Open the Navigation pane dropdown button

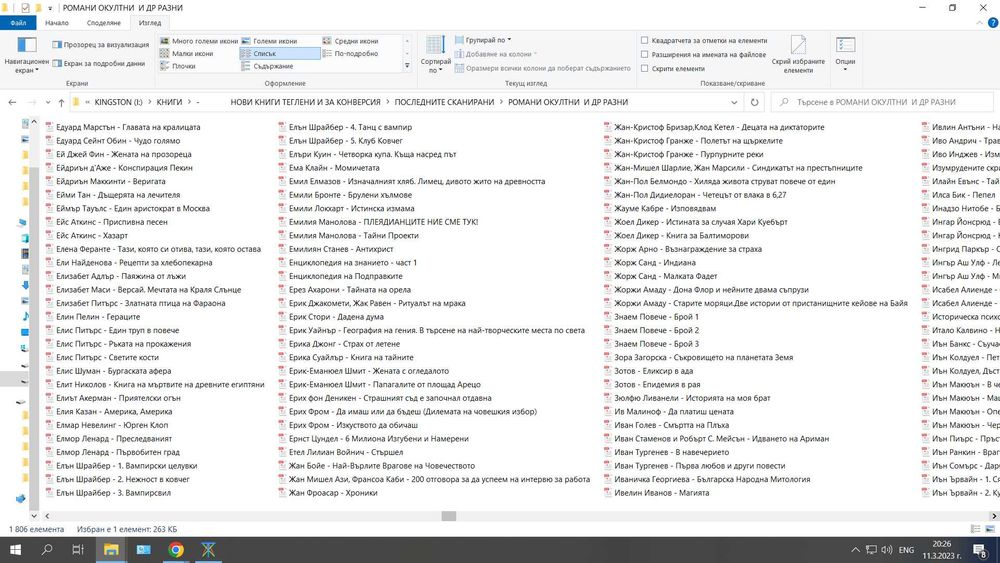click(x=26, y=55)
